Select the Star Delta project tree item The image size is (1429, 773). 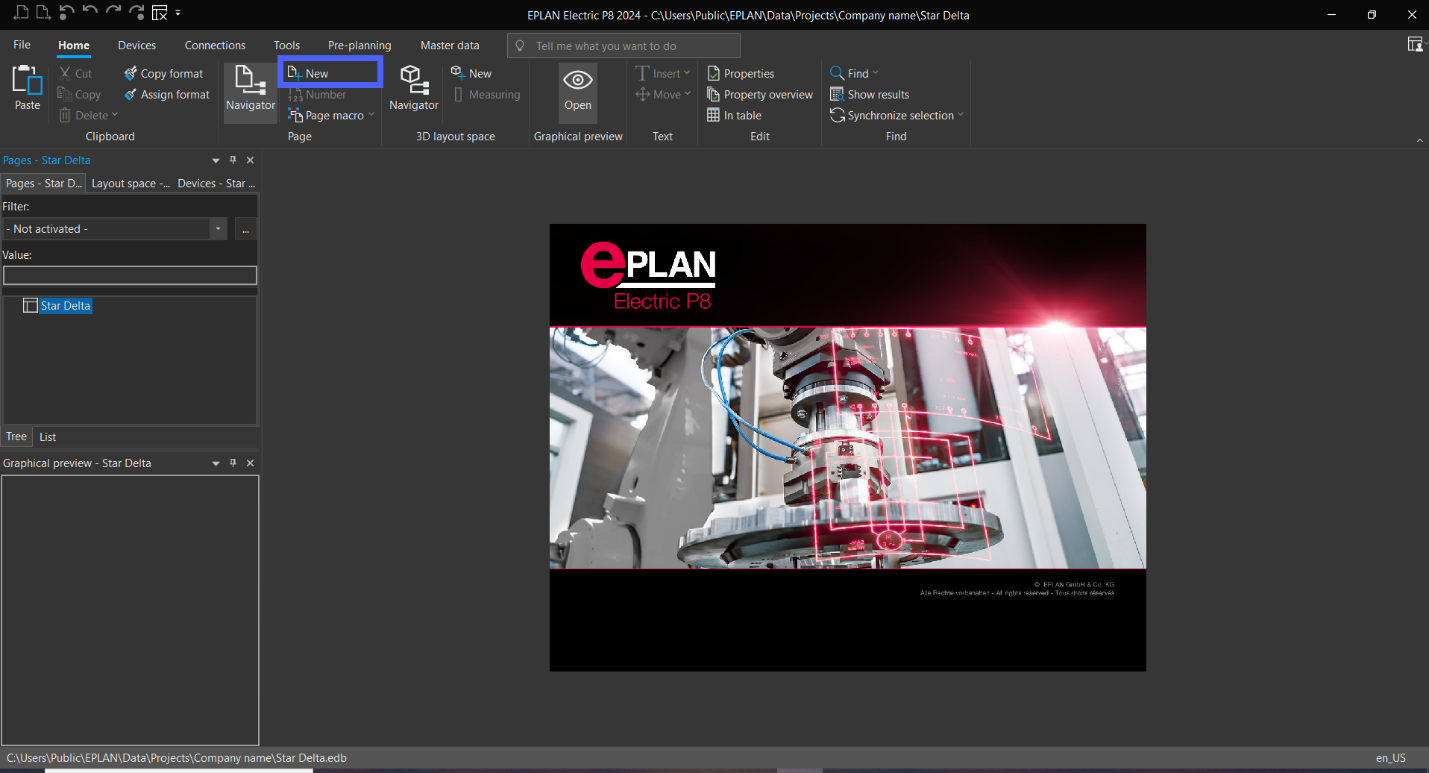(66, 306)
